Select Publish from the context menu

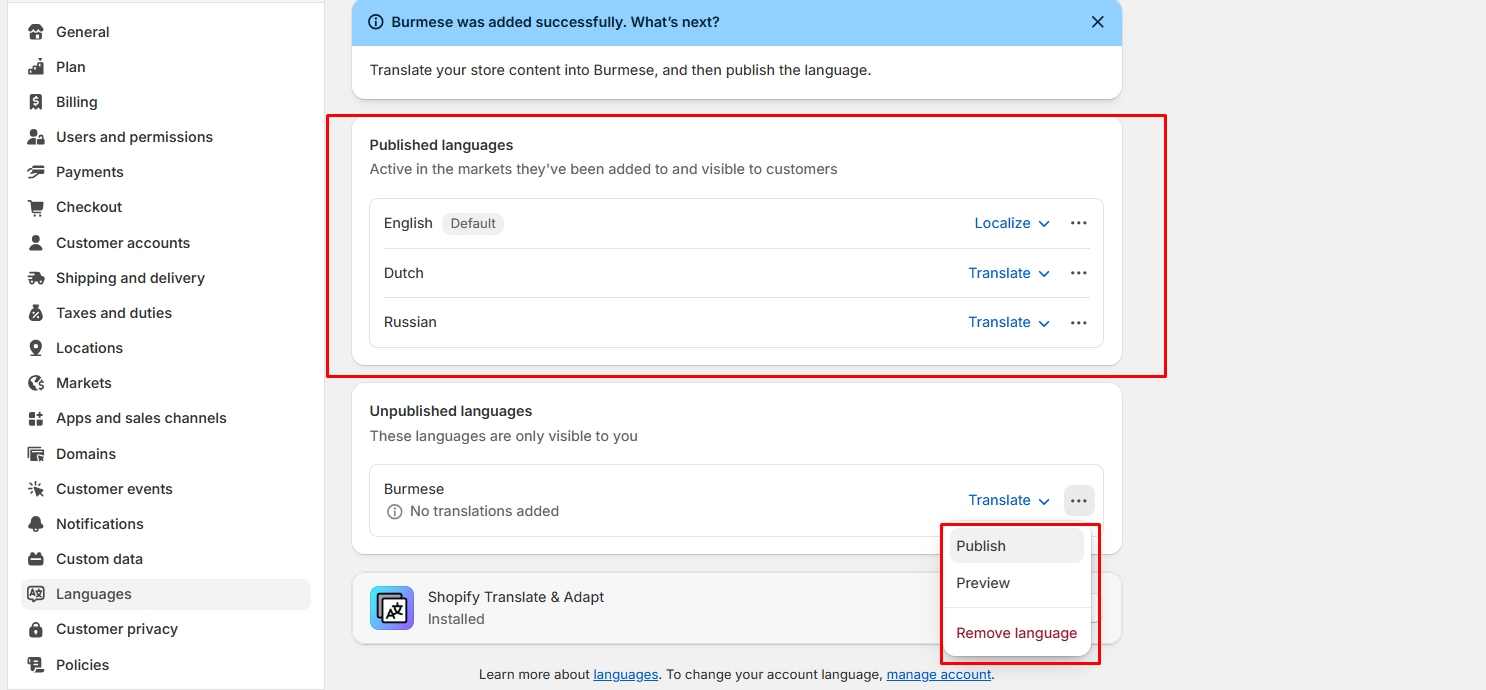pyautogui.click(x=981, y=546)
